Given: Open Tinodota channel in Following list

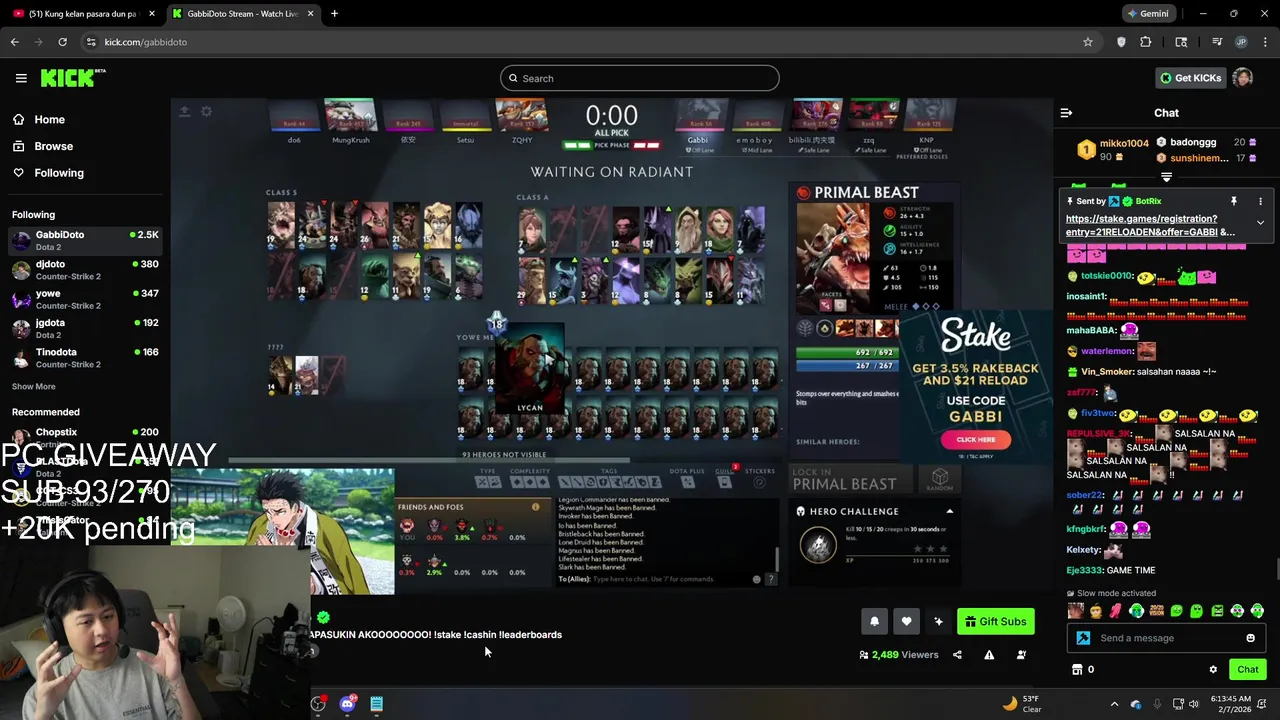Looking at the screenshot, I should click(x=85, y=358).
